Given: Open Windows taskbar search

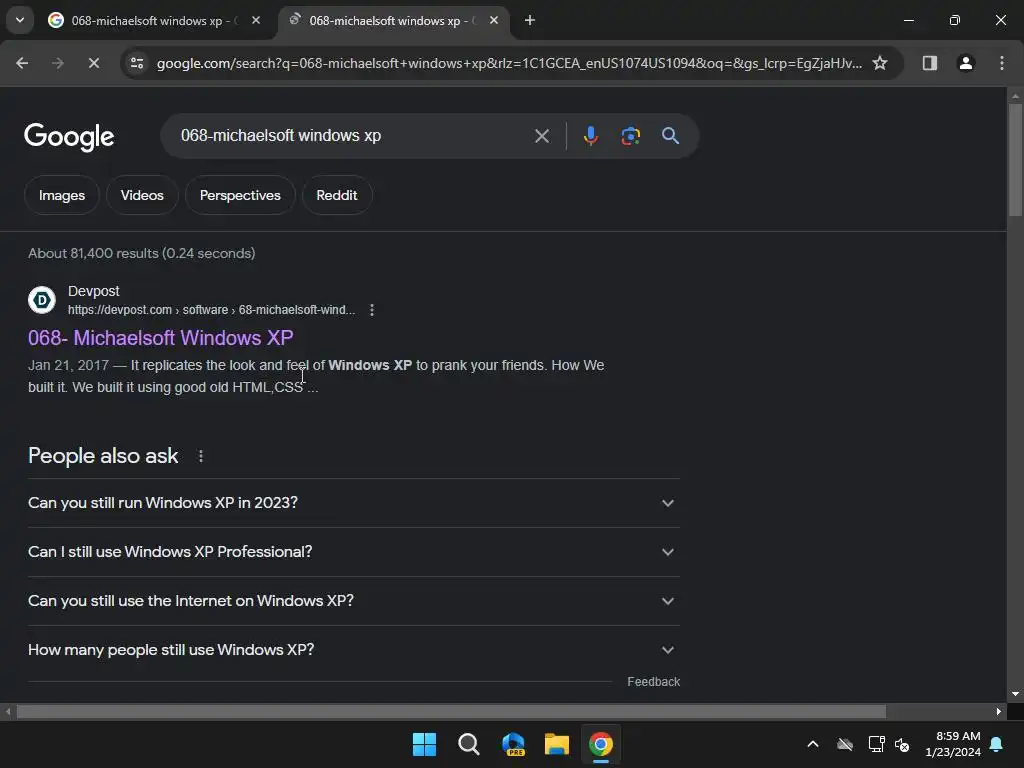Looking at the screenshot, I should coord(468,744).
